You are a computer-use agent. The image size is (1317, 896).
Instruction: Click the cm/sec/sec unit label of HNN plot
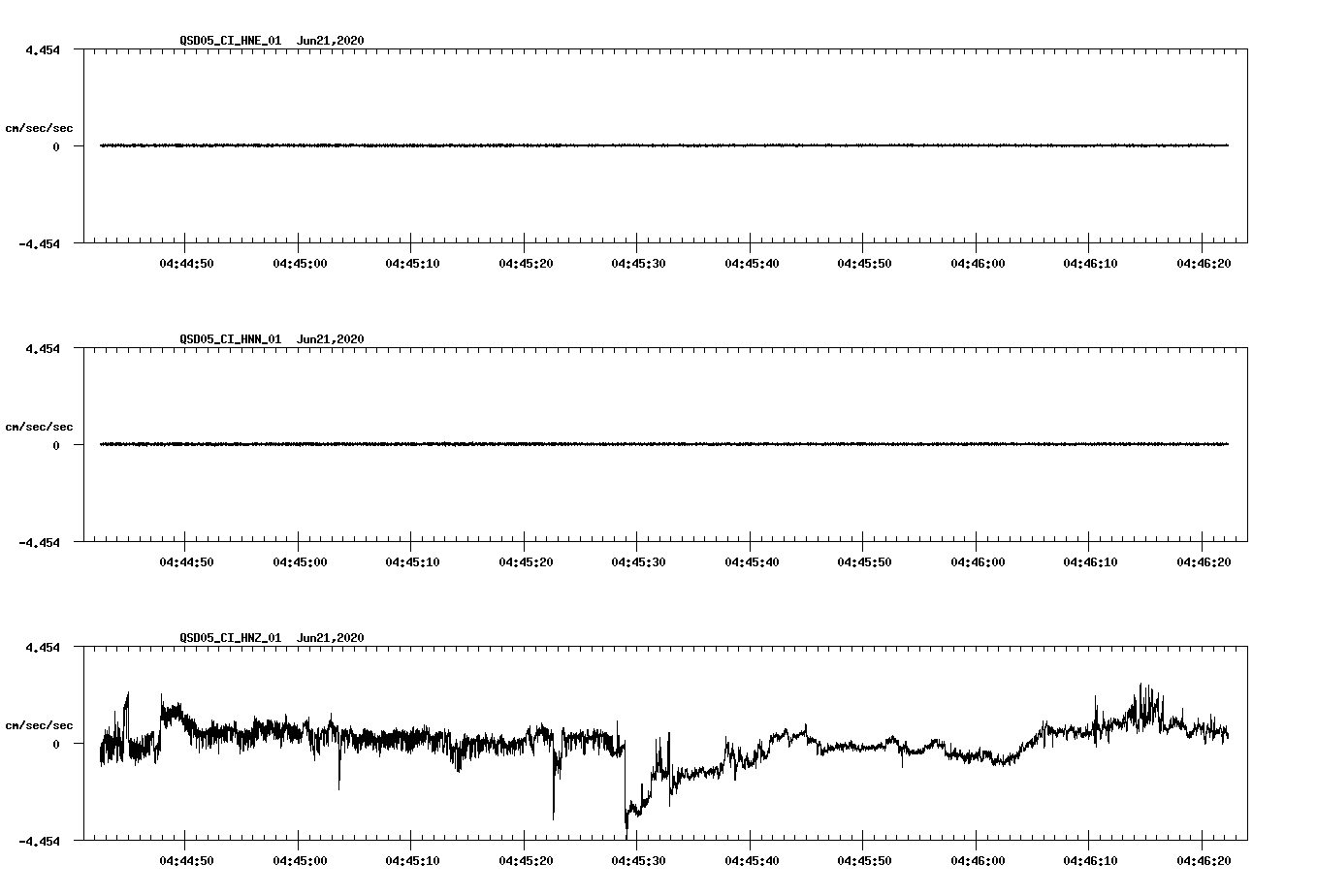coord(39,427)
